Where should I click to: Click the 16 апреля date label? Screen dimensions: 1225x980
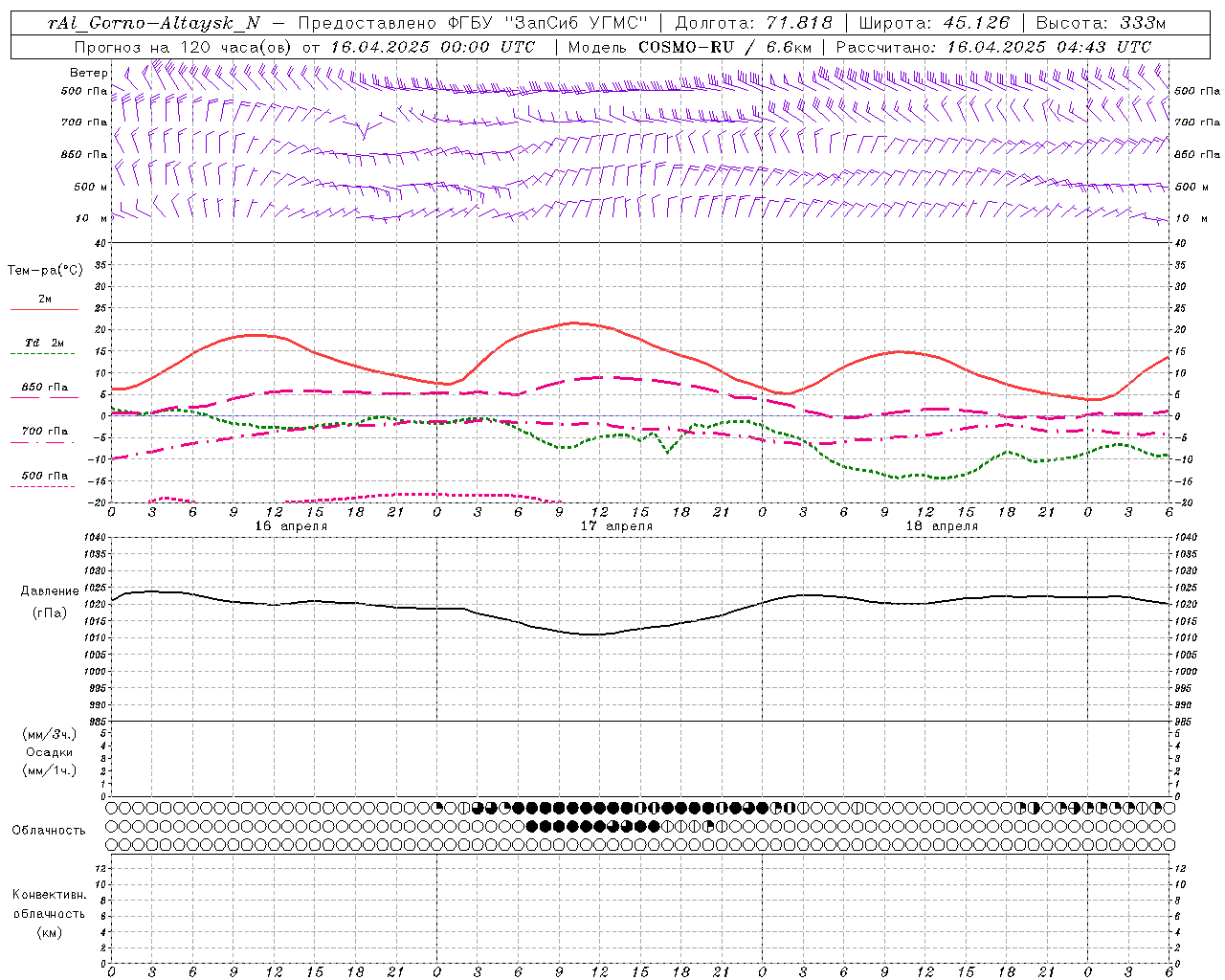[x=291, y=526]
